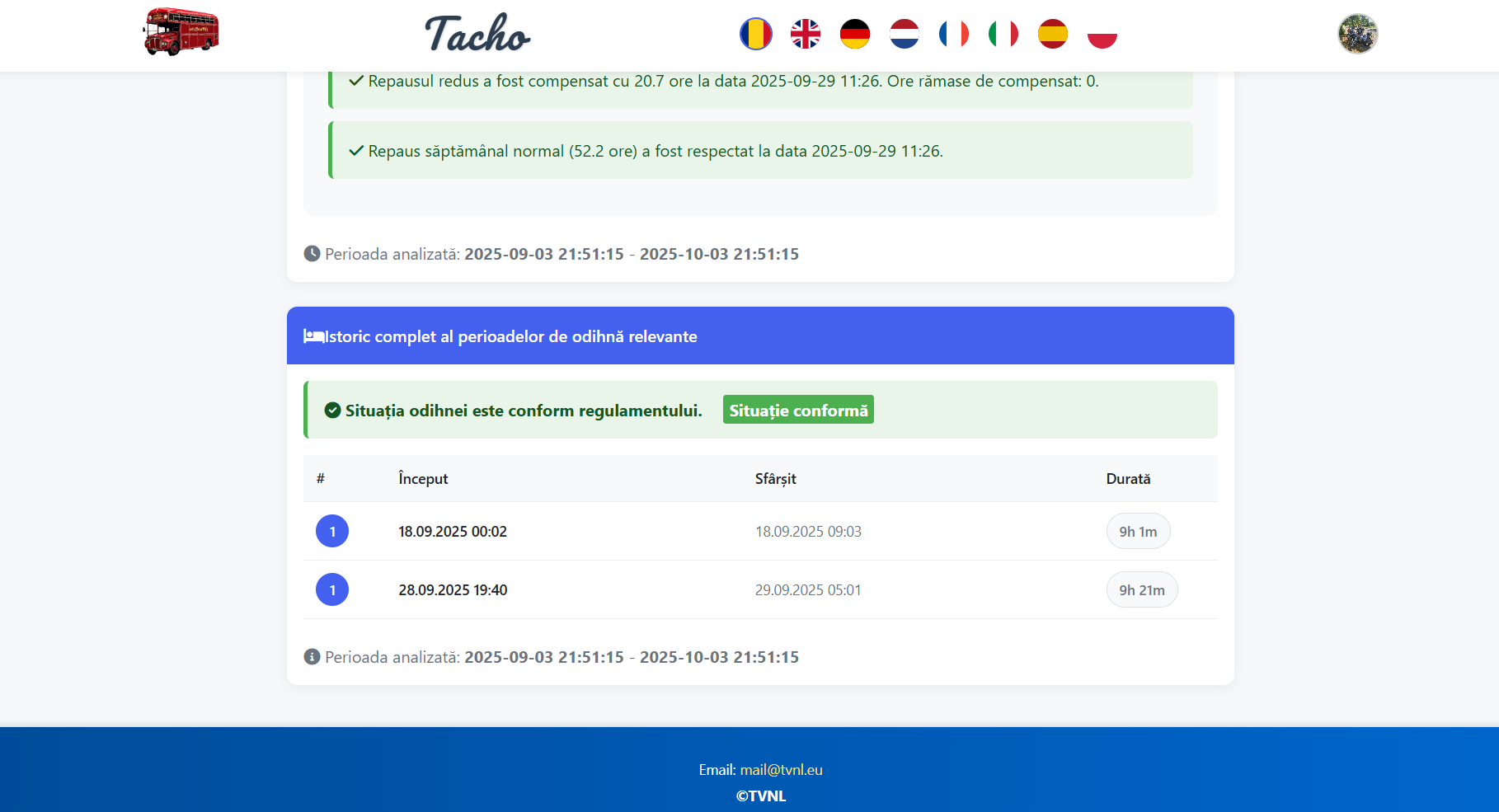
Task: Click the mail@tvnl.eu email link
Action: pos(781,770)
